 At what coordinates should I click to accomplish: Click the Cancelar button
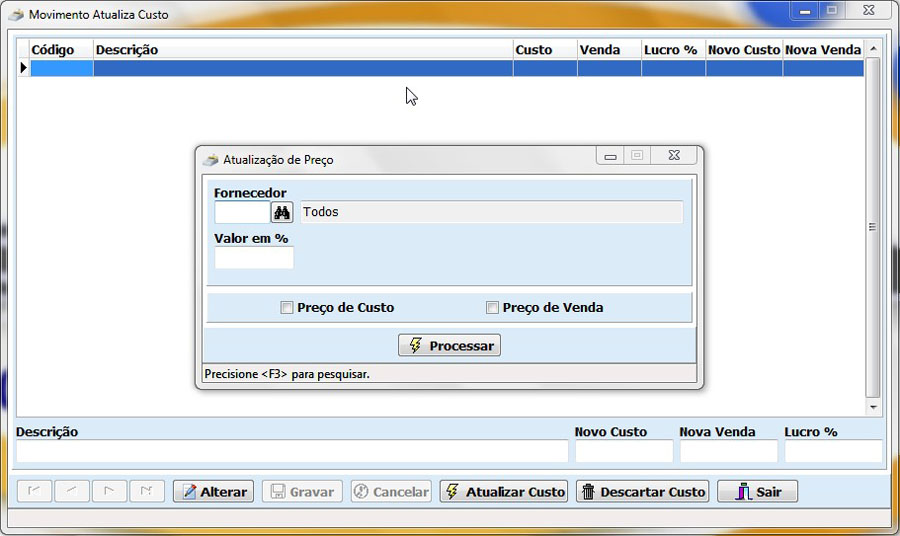[x=391, y=491]
